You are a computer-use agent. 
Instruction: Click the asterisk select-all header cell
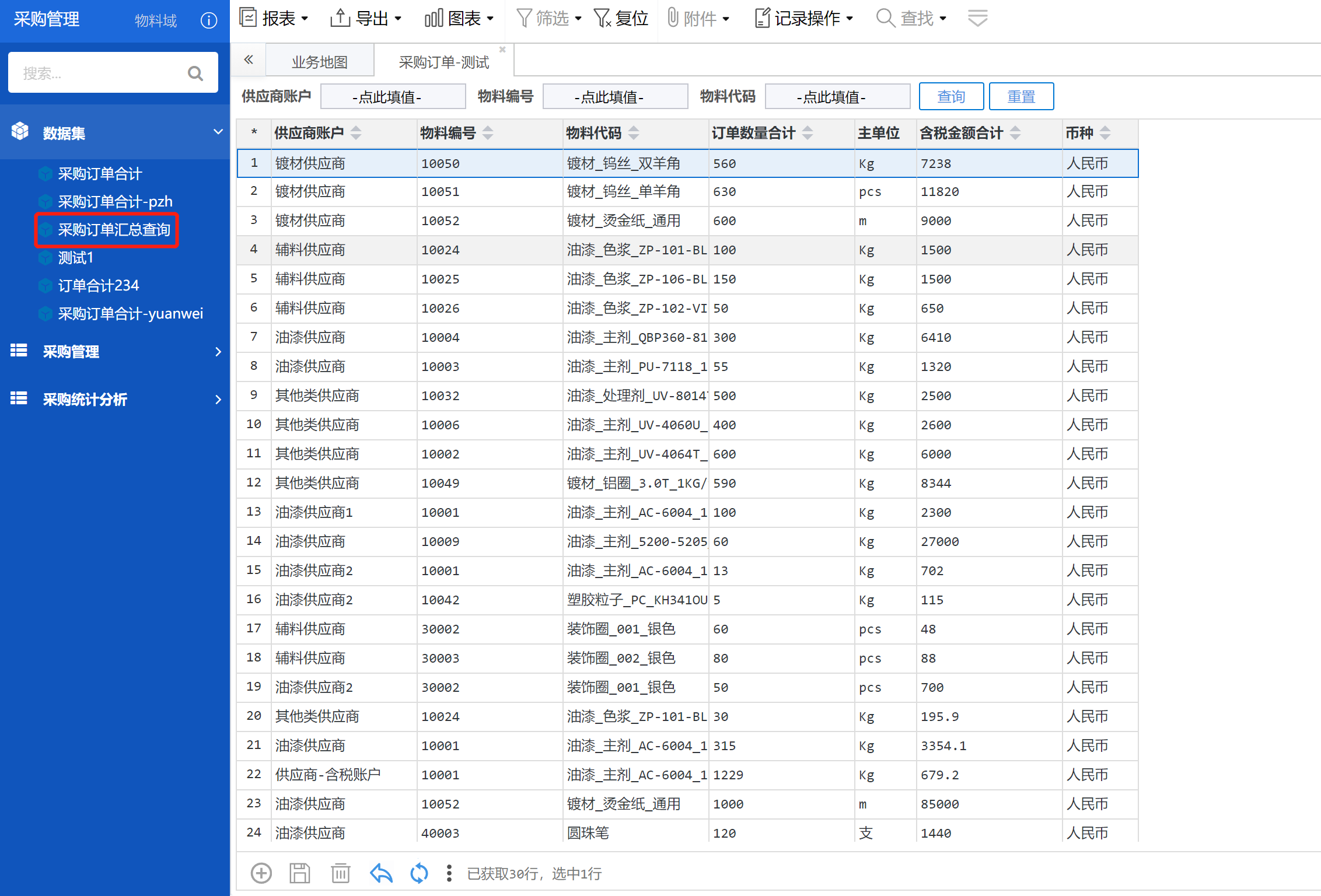click(254, 133)
